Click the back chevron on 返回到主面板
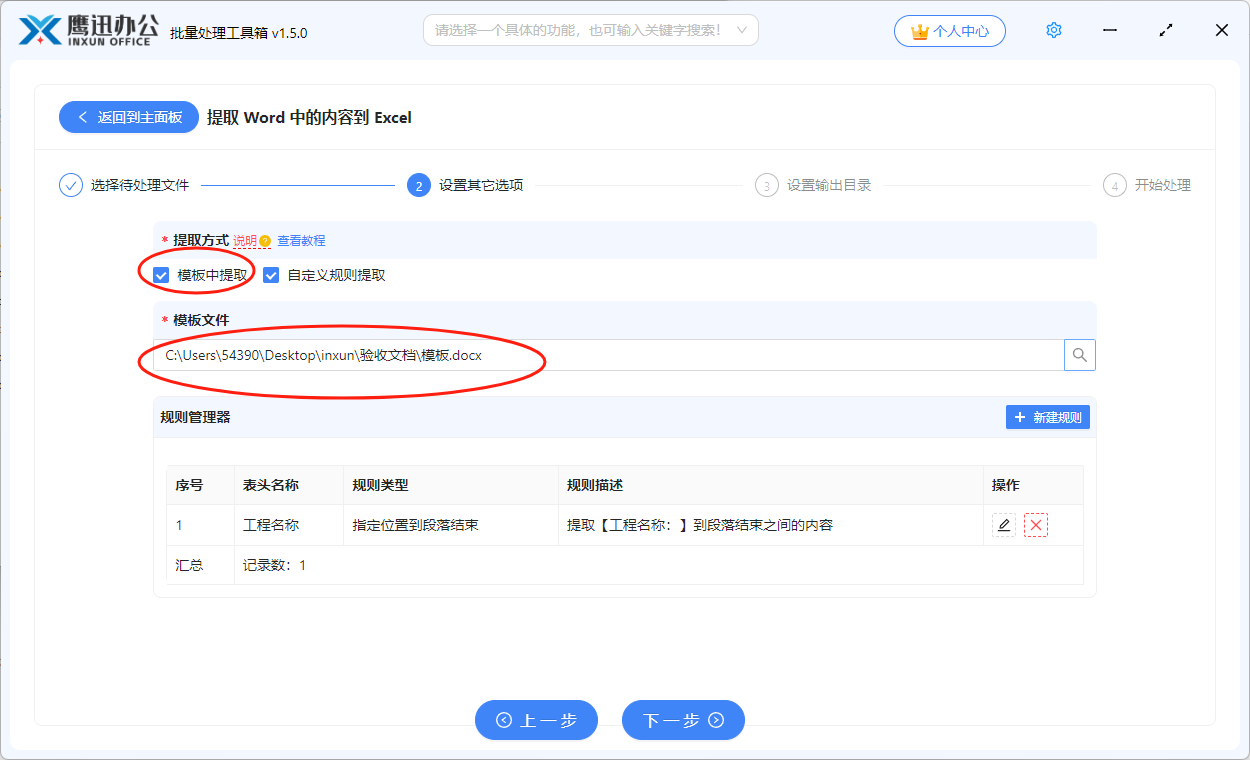This screenshot has width=1250, height=760. click(83, 117)
